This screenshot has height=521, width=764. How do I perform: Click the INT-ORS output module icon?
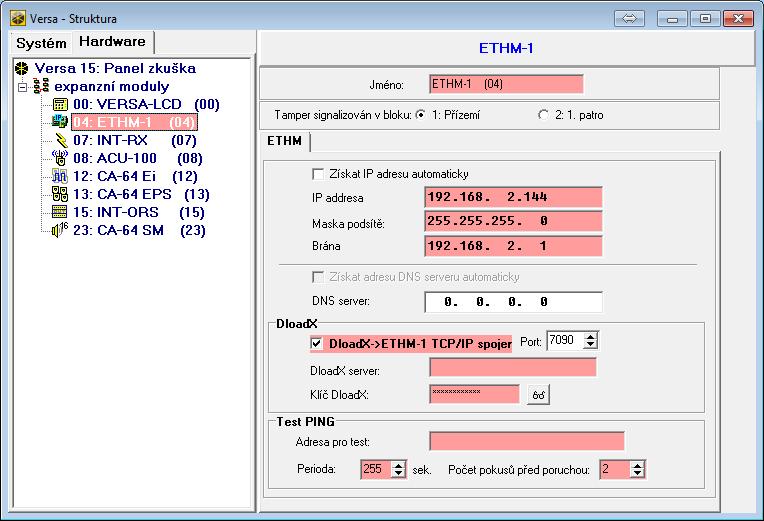click(59, 212)
